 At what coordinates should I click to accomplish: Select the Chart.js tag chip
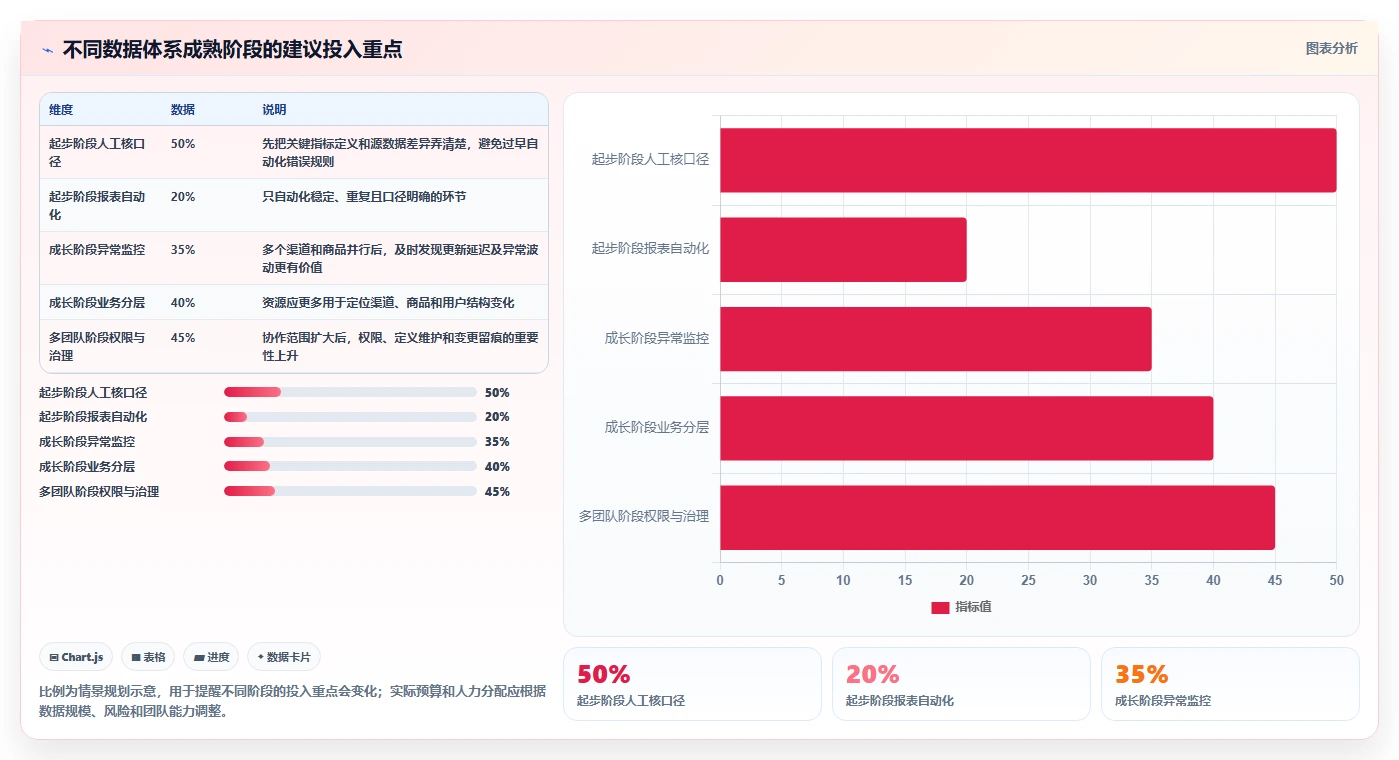coord(77,657)
